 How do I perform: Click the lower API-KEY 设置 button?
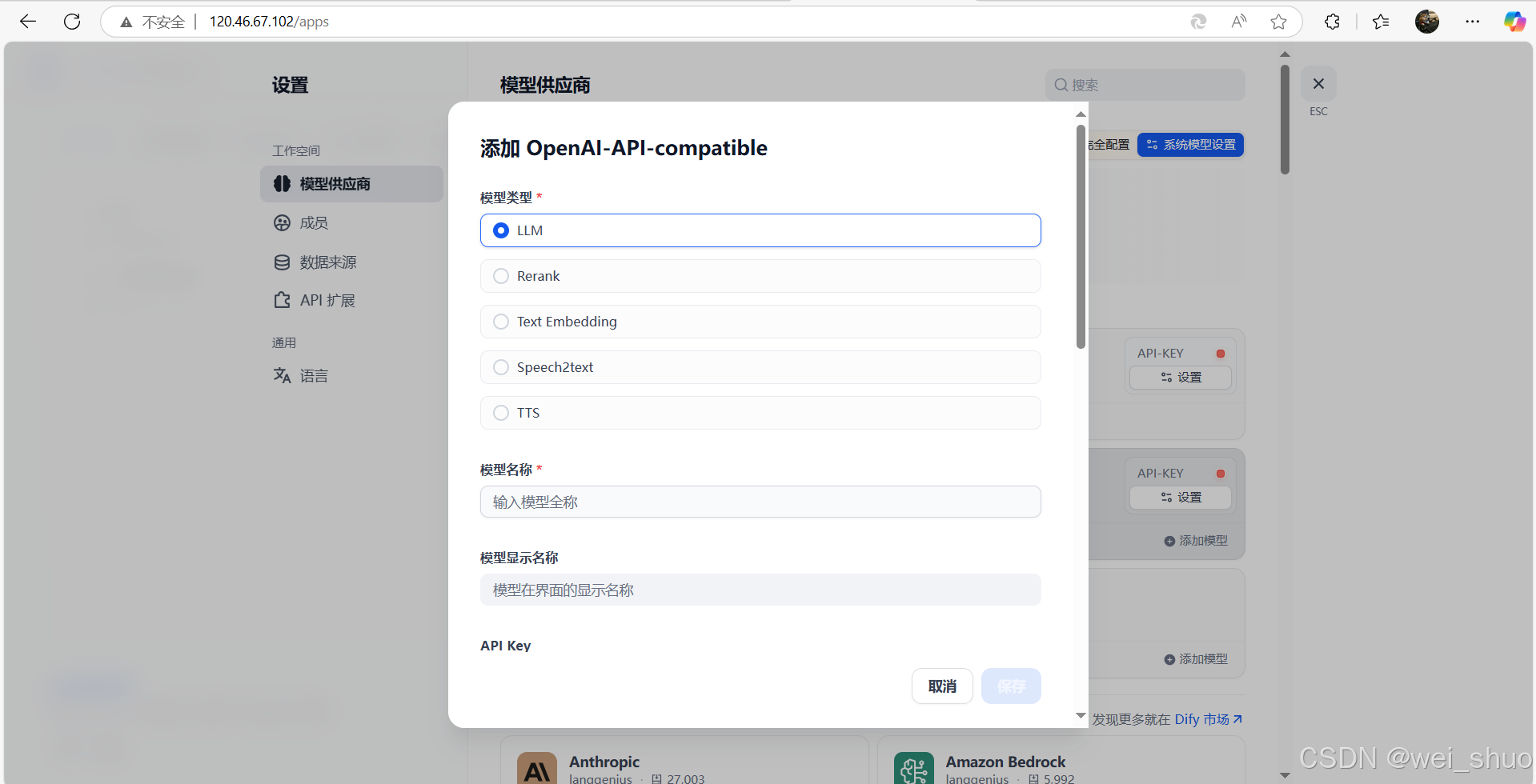[x=1181, y=498]
